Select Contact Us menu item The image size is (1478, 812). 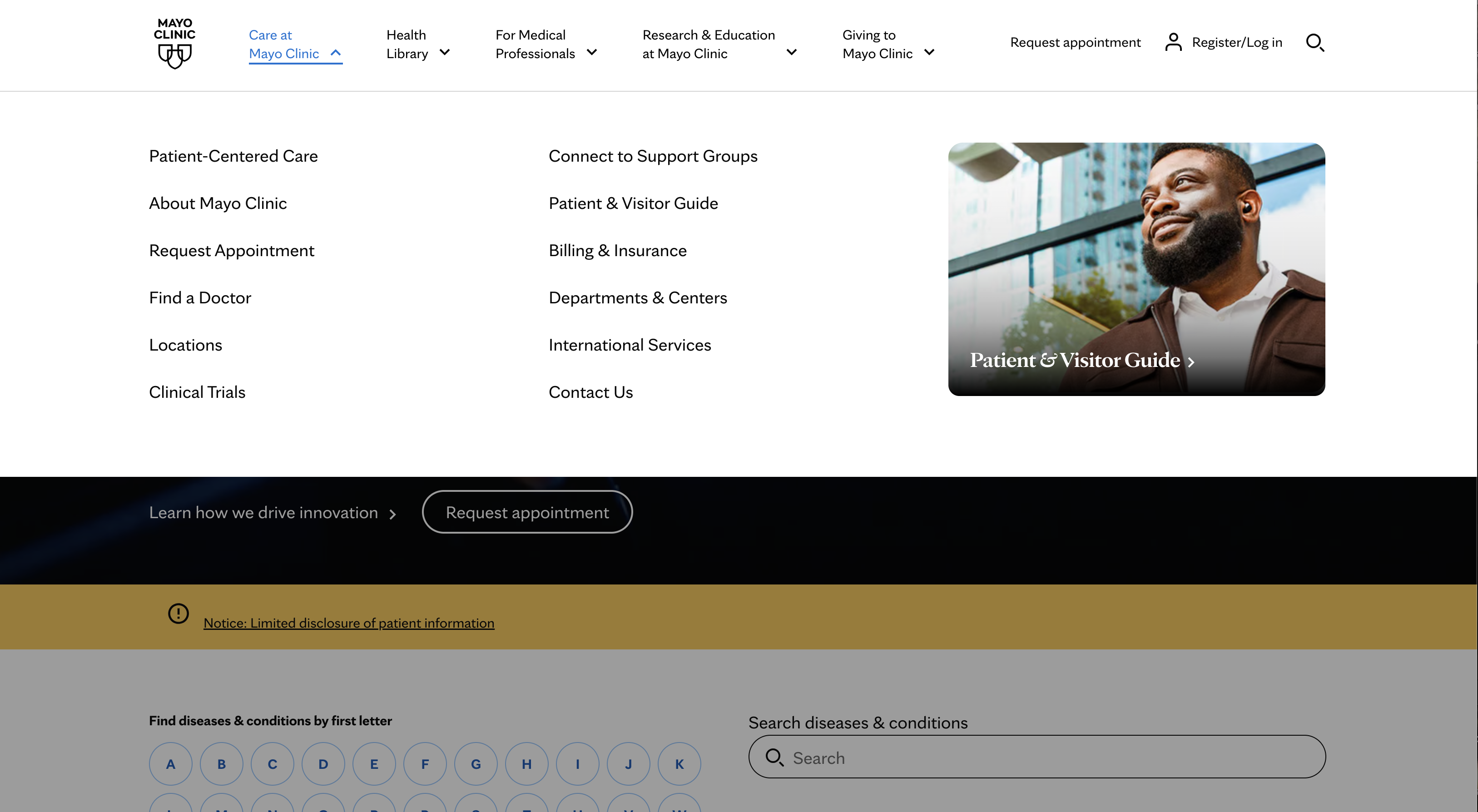point(590,392)
